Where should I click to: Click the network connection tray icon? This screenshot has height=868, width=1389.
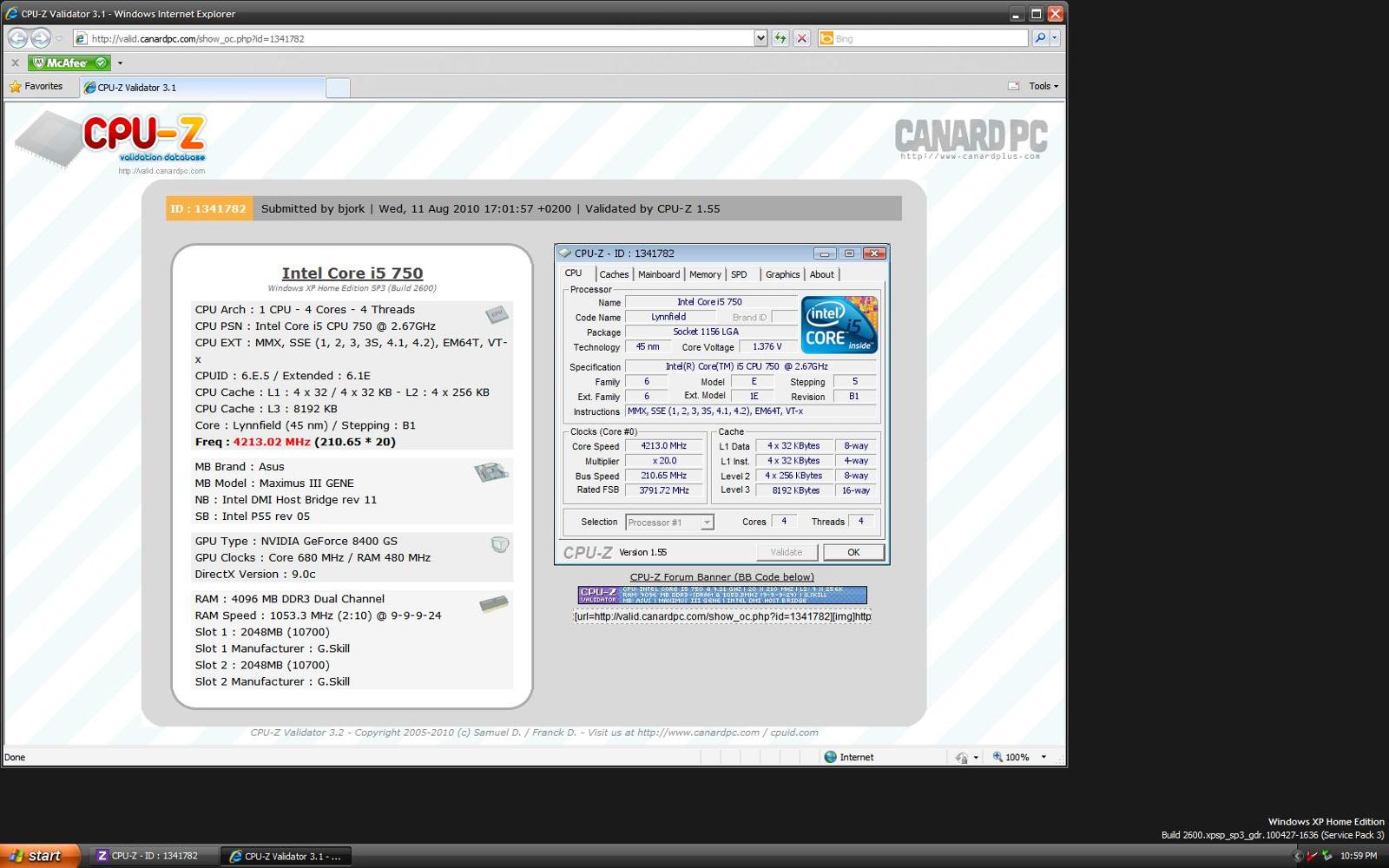click(1326, 856)
